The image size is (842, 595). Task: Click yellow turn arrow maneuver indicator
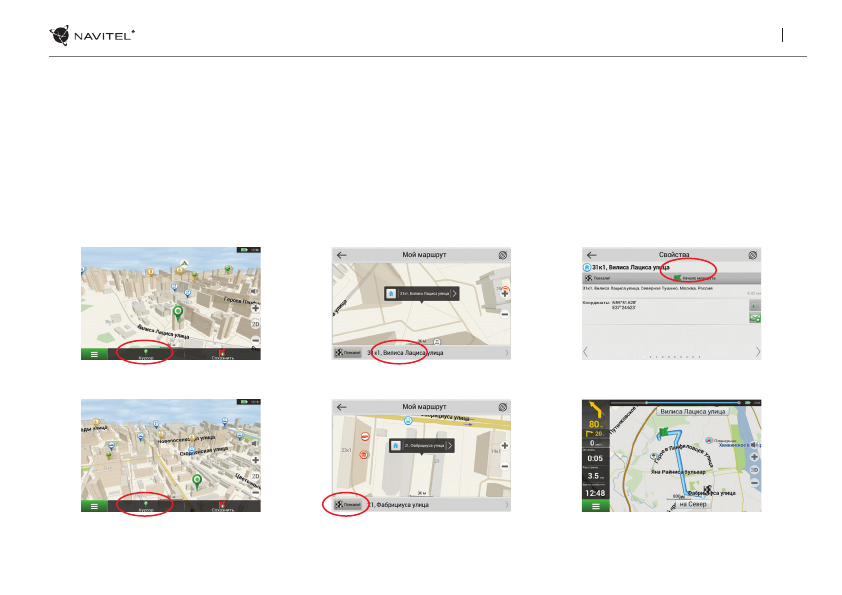pos(596,411)
